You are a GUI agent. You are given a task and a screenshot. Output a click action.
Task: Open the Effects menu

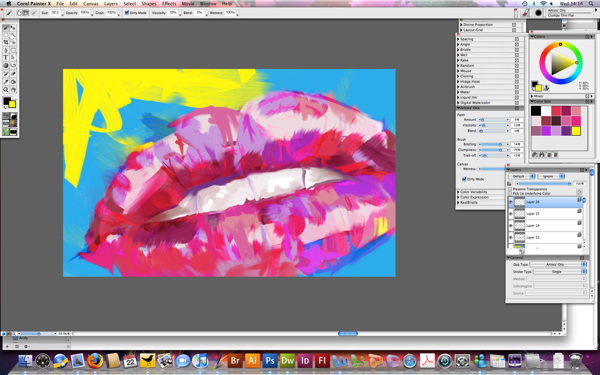[x=169, y=3]
